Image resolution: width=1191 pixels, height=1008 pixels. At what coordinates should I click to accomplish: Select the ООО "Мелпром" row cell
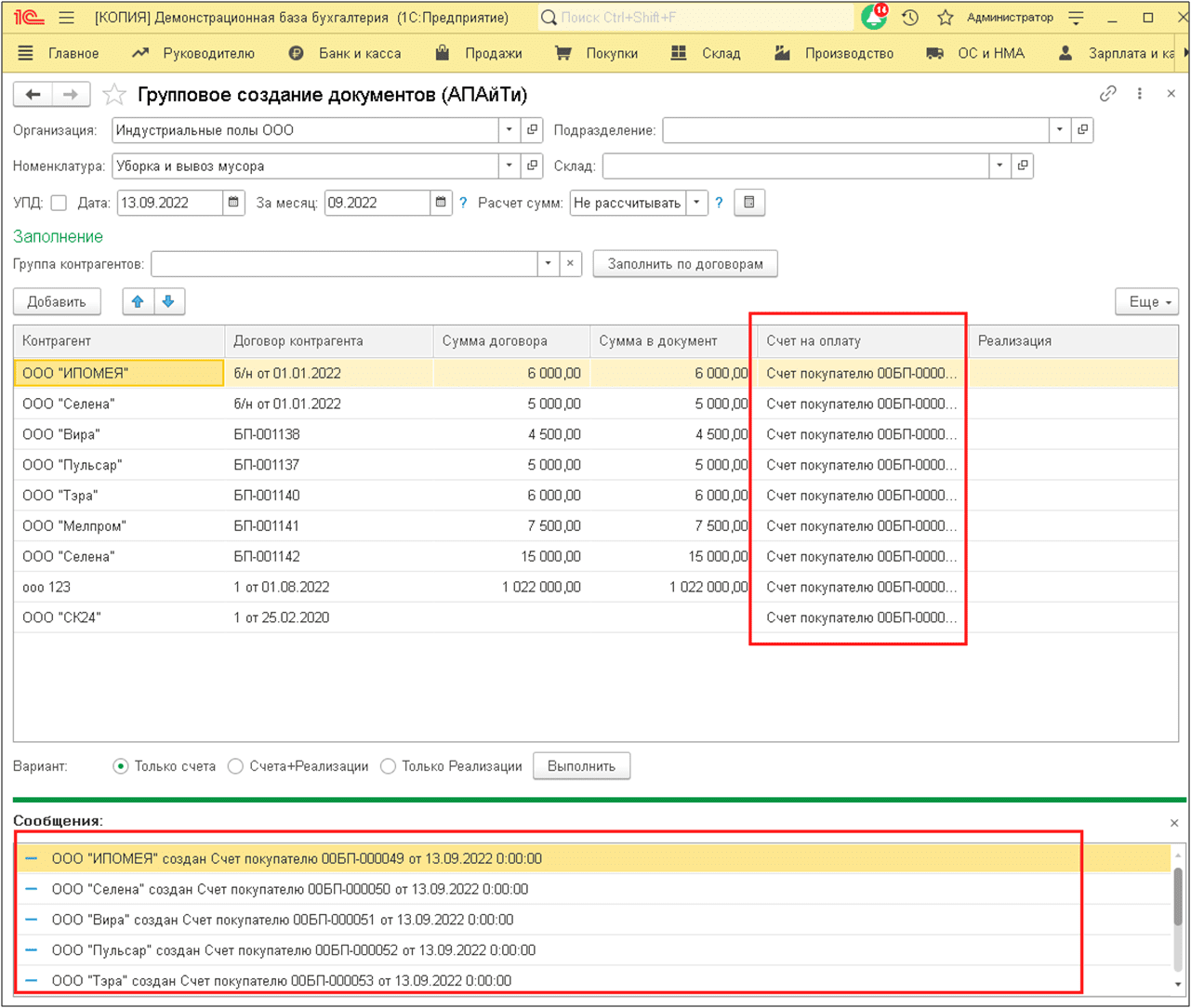pyautogui.click(x=119, y=526)
